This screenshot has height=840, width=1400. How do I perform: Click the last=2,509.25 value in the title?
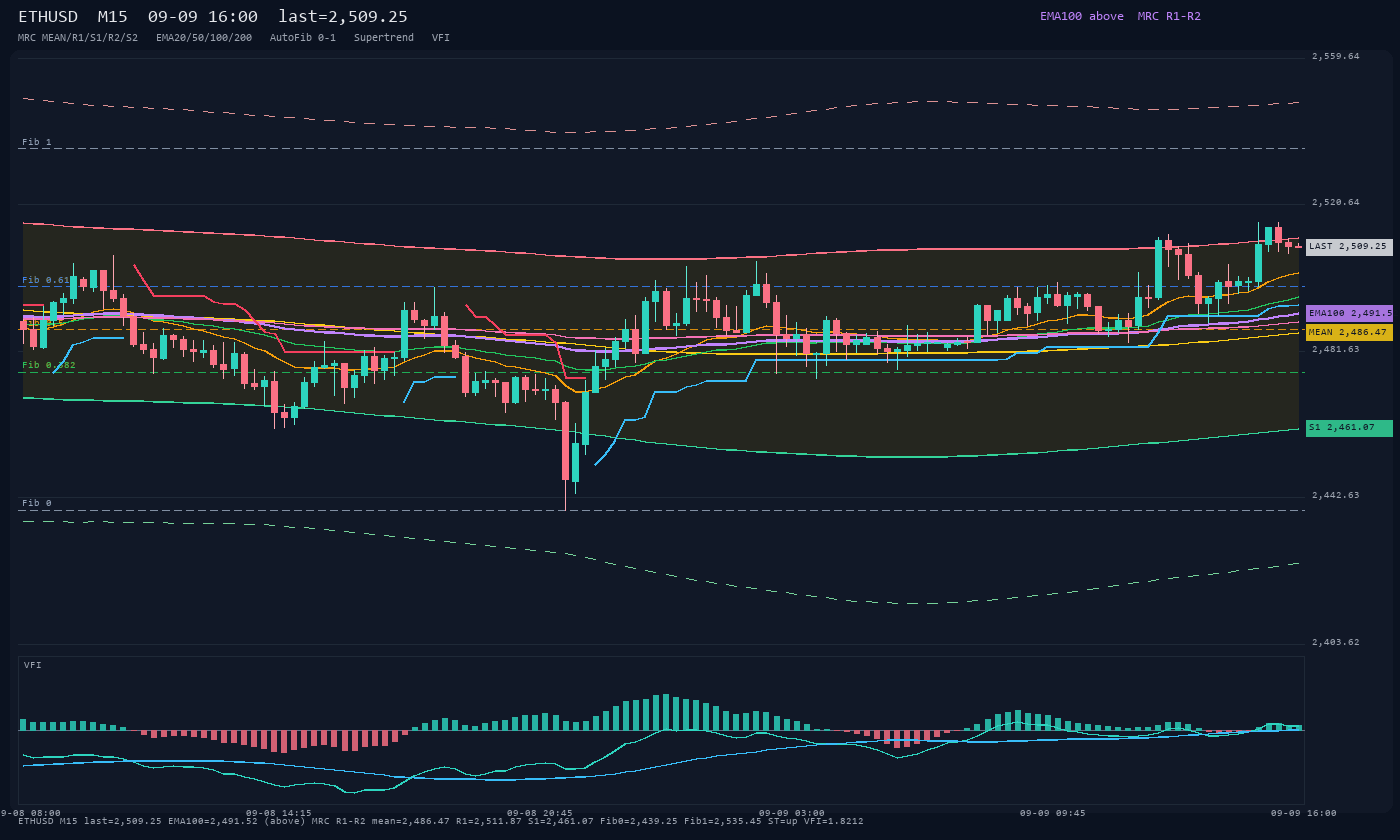343,16
